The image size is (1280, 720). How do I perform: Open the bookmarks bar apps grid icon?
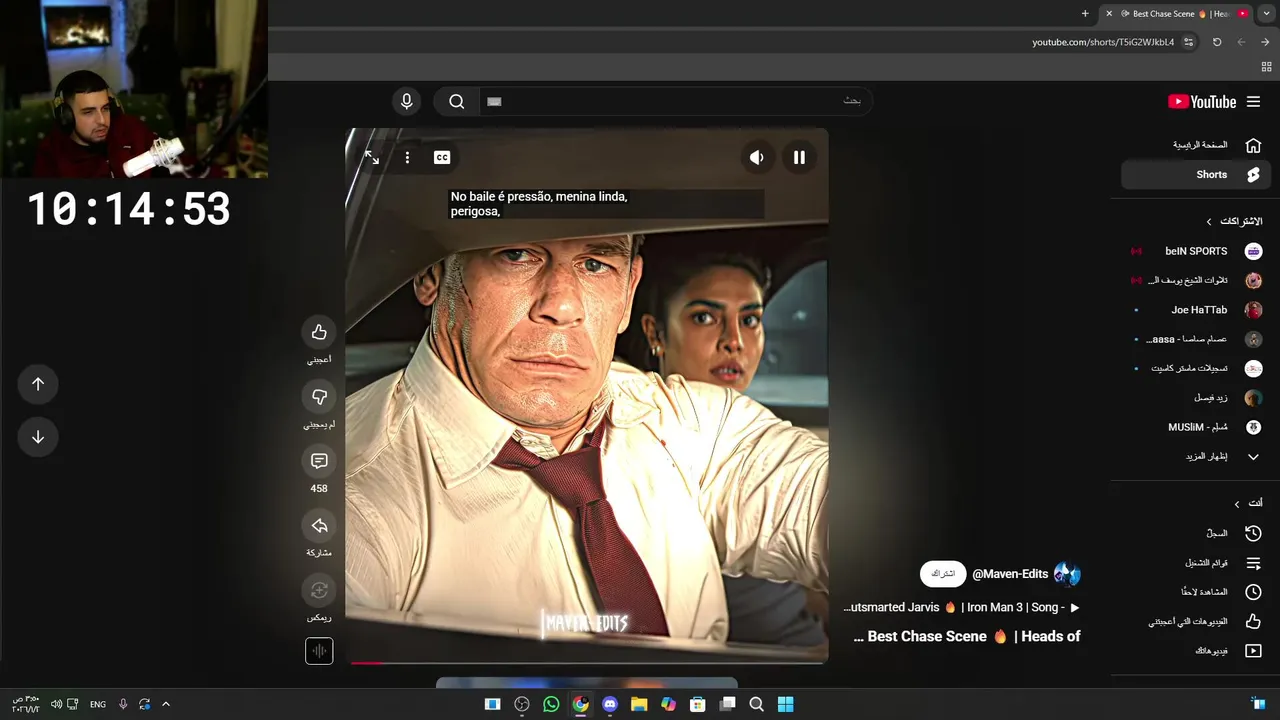[x=1266, y=67]
